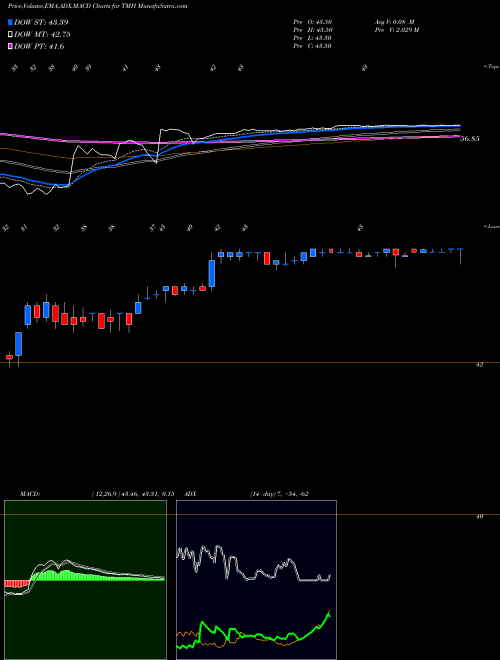Click the Pre C: 43.50 value
Viewport: 500px width, 660px height.
[x=313, y=46]
